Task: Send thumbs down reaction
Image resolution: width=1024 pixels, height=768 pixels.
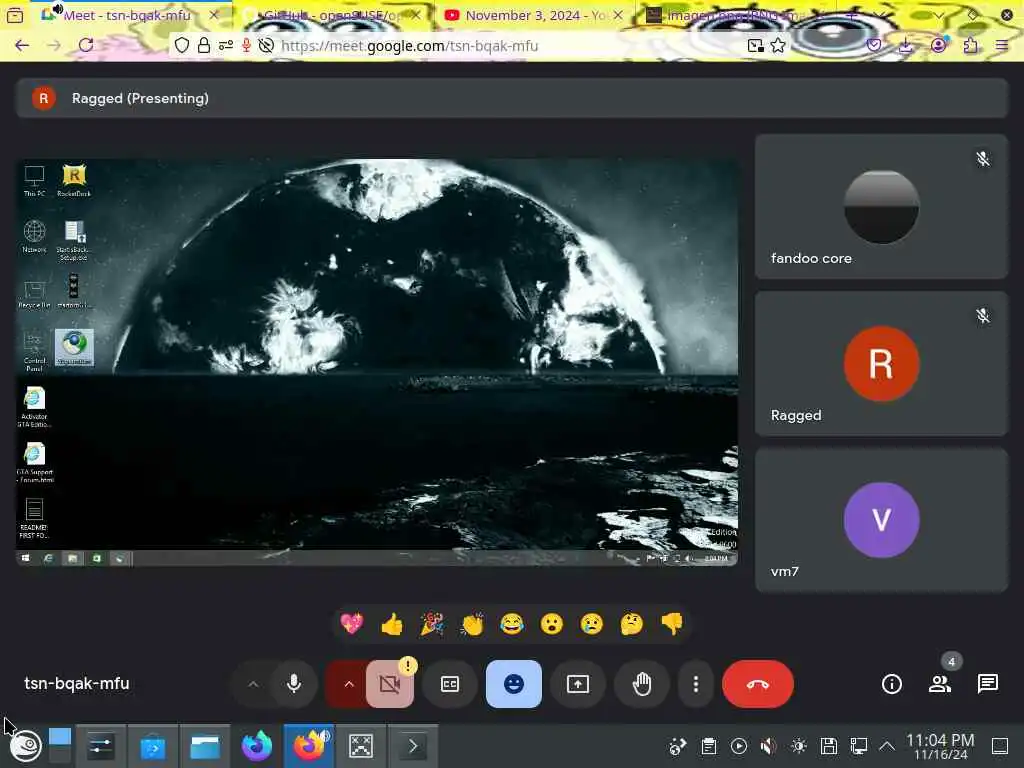Action: [x=672, y=624]
